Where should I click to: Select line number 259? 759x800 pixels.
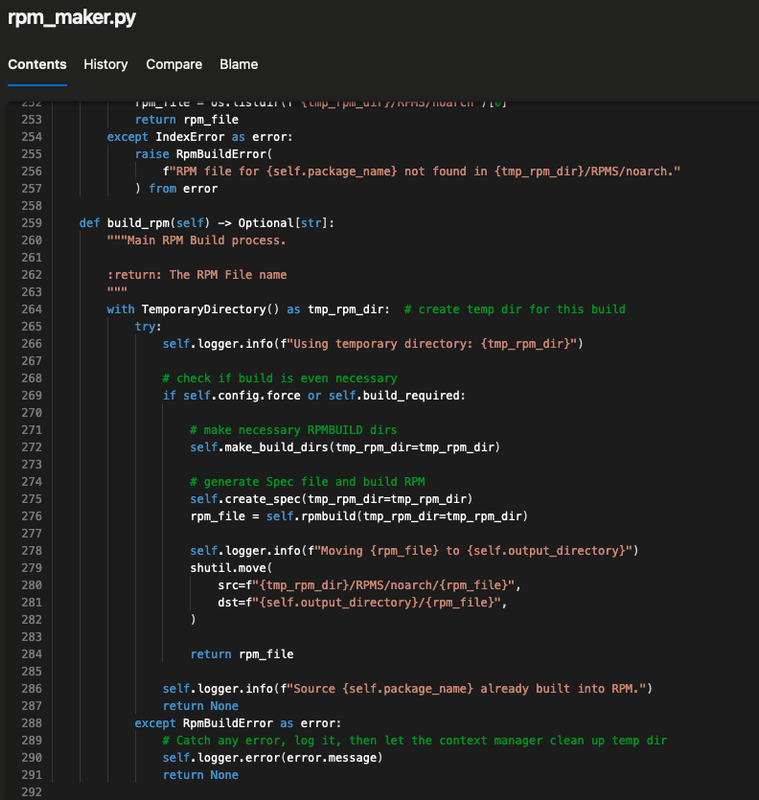point(32,223)
